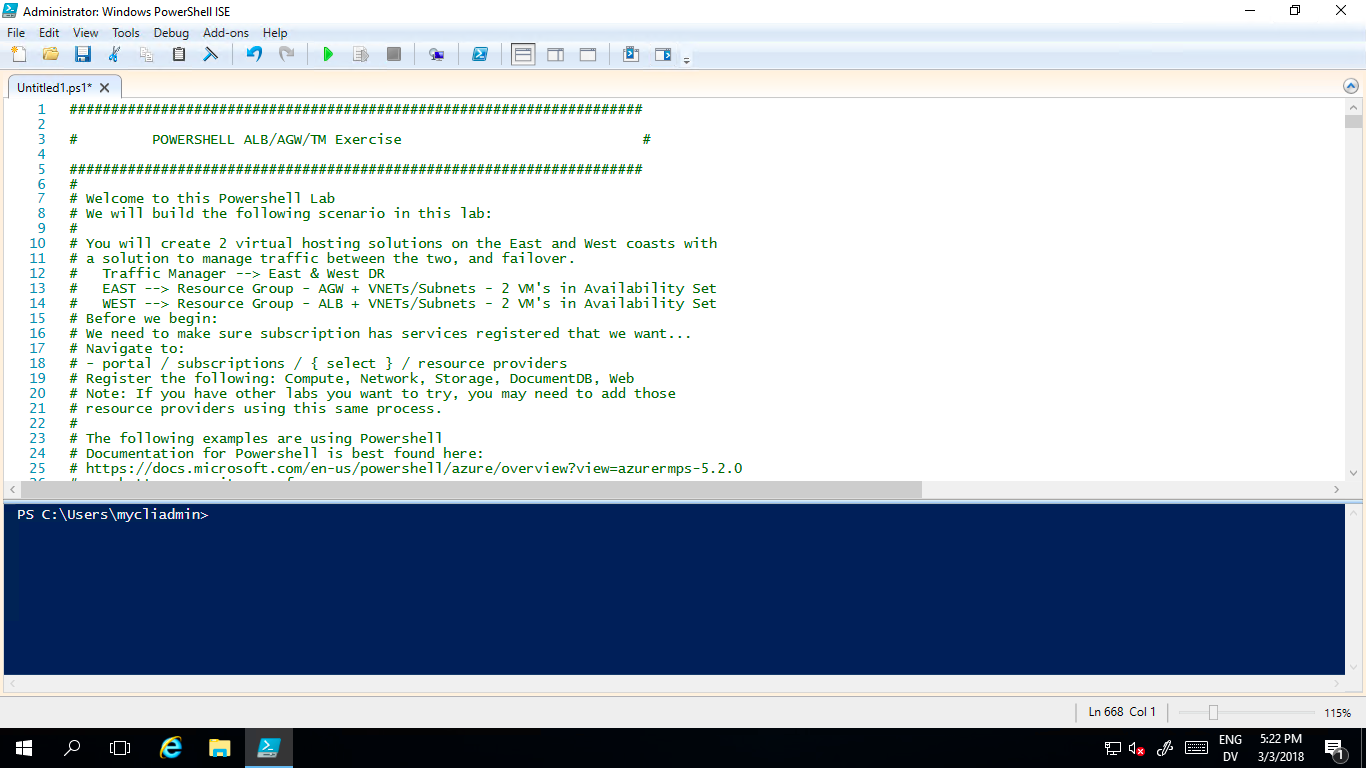
Task: Open New Remote PowerShell Tab icon
Action: point(437,54)
